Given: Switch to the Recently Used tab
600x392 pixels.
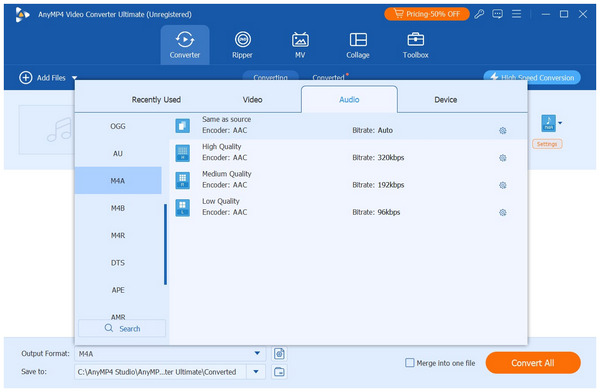Looking at the screenshot, I should pos(156,100).
